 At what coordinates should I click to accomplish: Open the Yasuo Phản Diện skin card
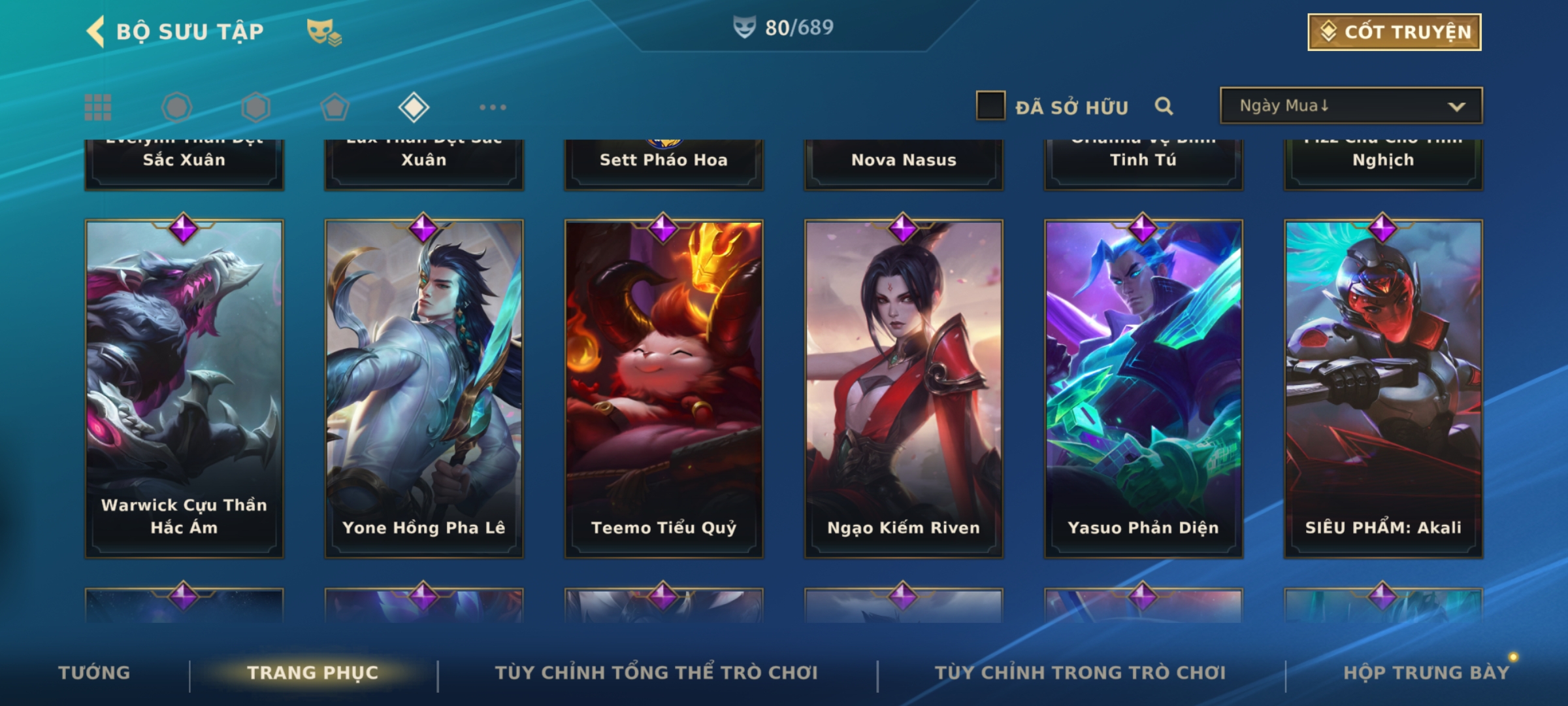[x=1143, y=388]
